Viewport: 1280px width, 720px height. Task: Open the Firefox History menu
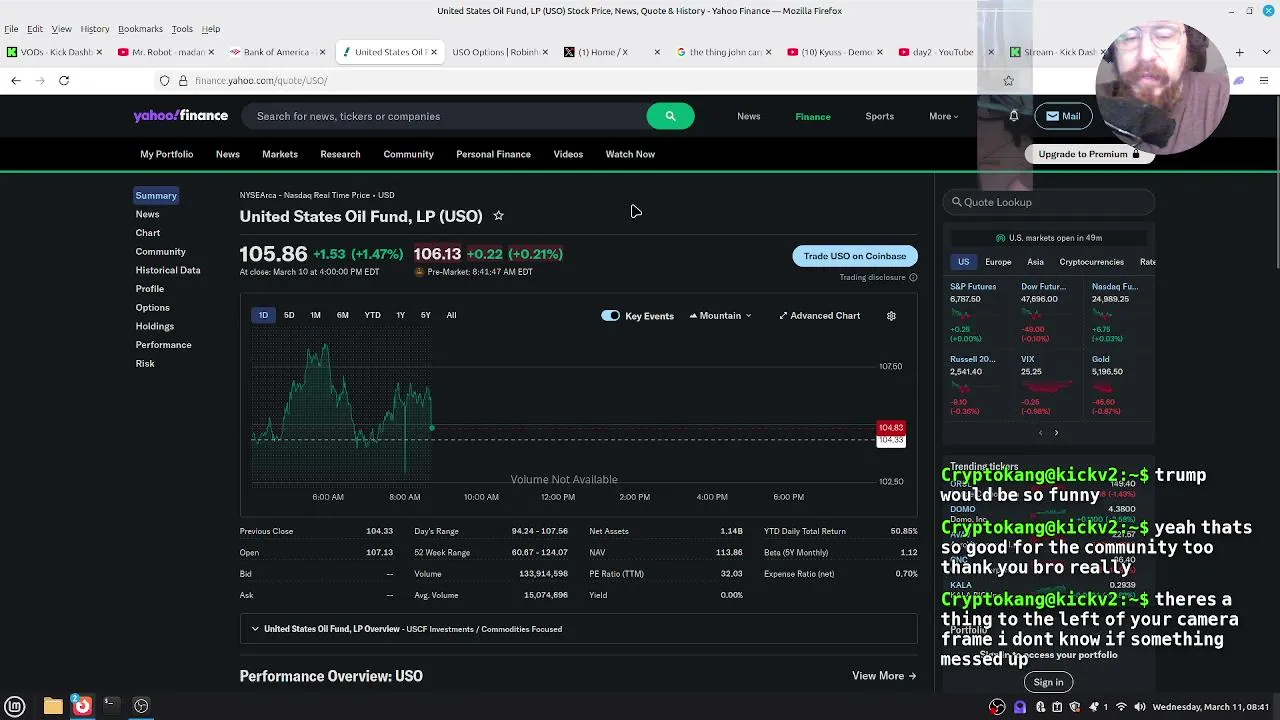pos(95,29)
